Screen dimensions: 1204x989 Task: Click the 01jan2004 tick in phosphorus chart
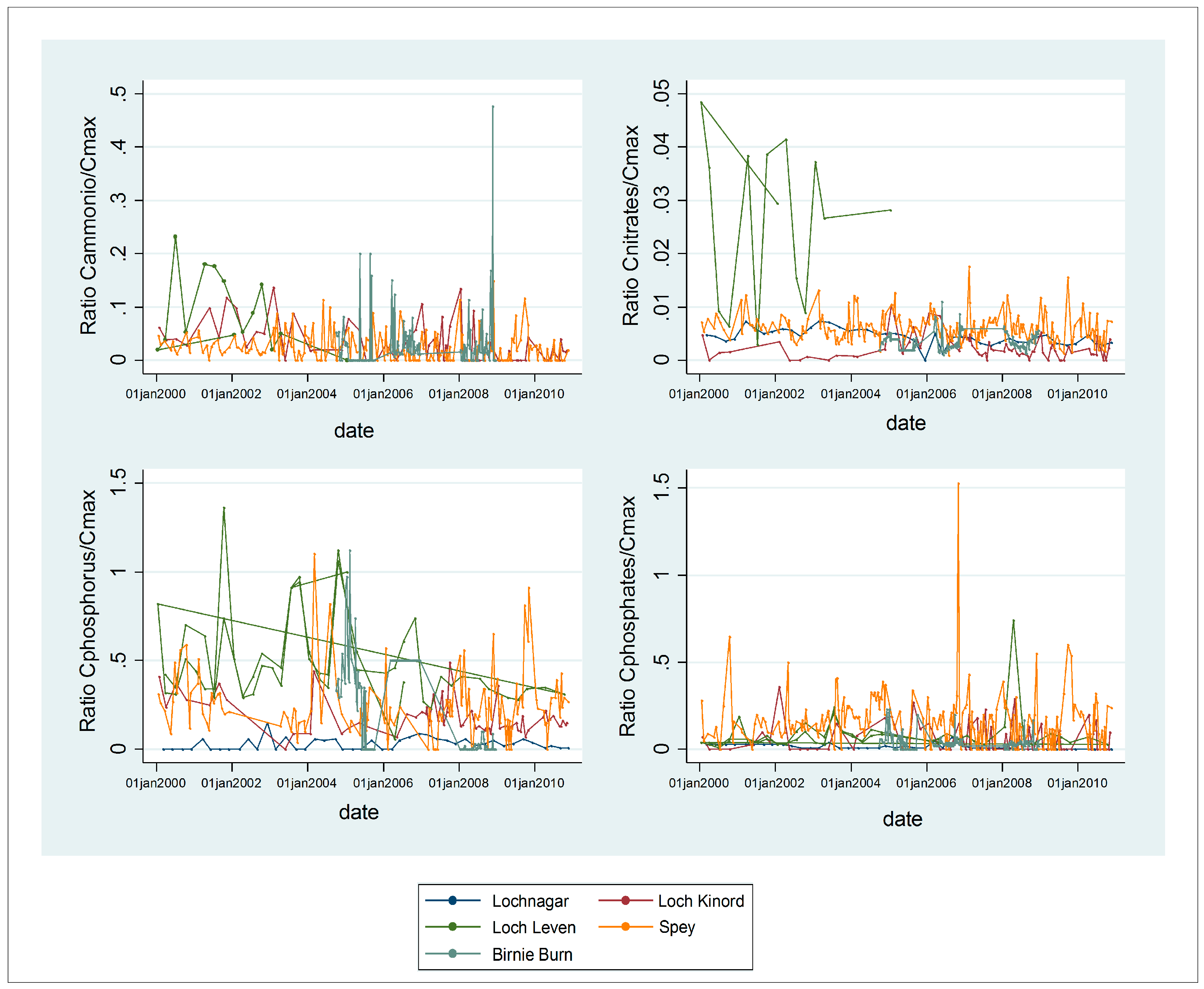tap(307, 783)
